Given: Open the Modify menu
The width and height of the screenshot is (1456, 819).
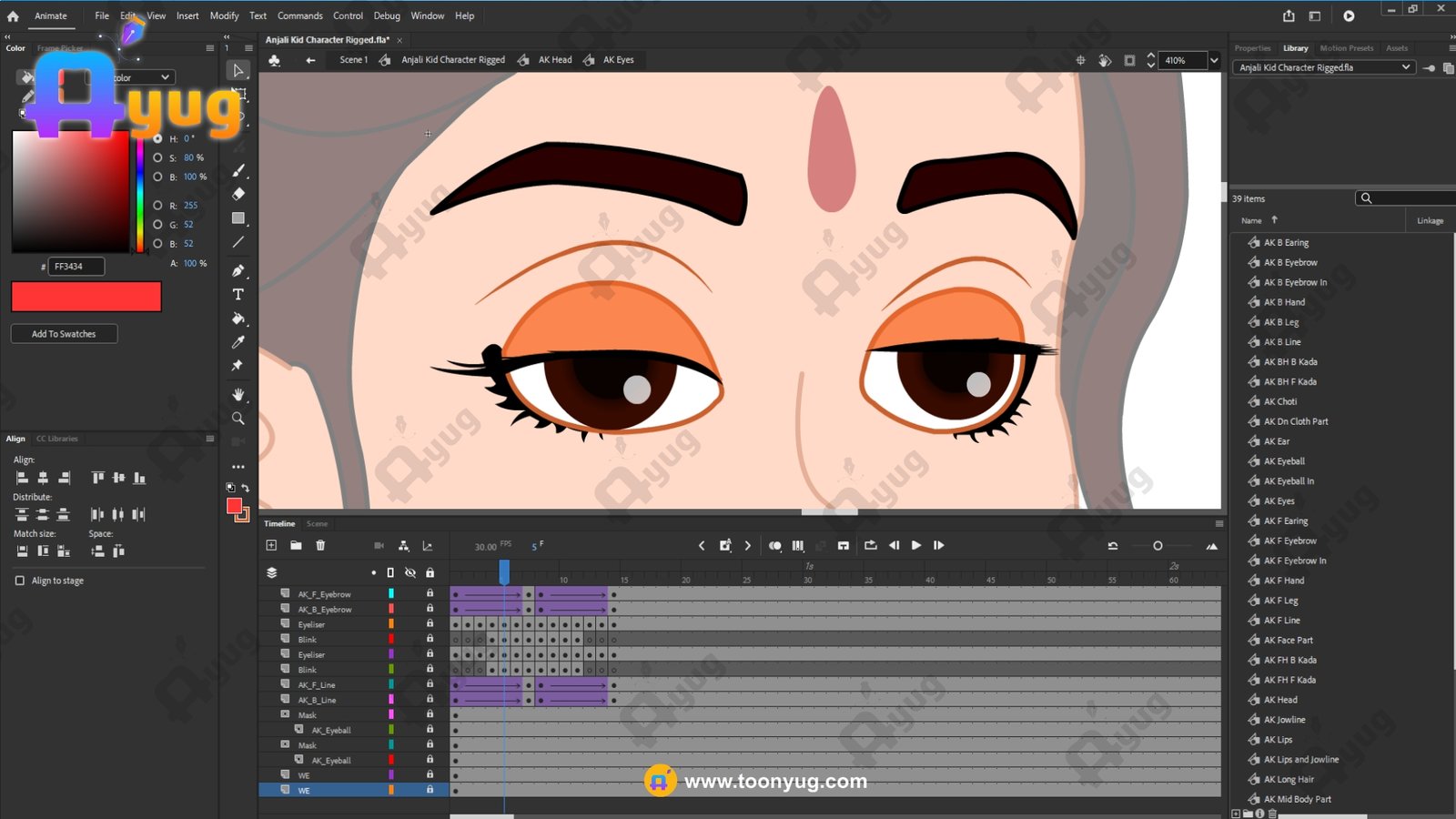Looking at the screenshot, I should [224, 15].
